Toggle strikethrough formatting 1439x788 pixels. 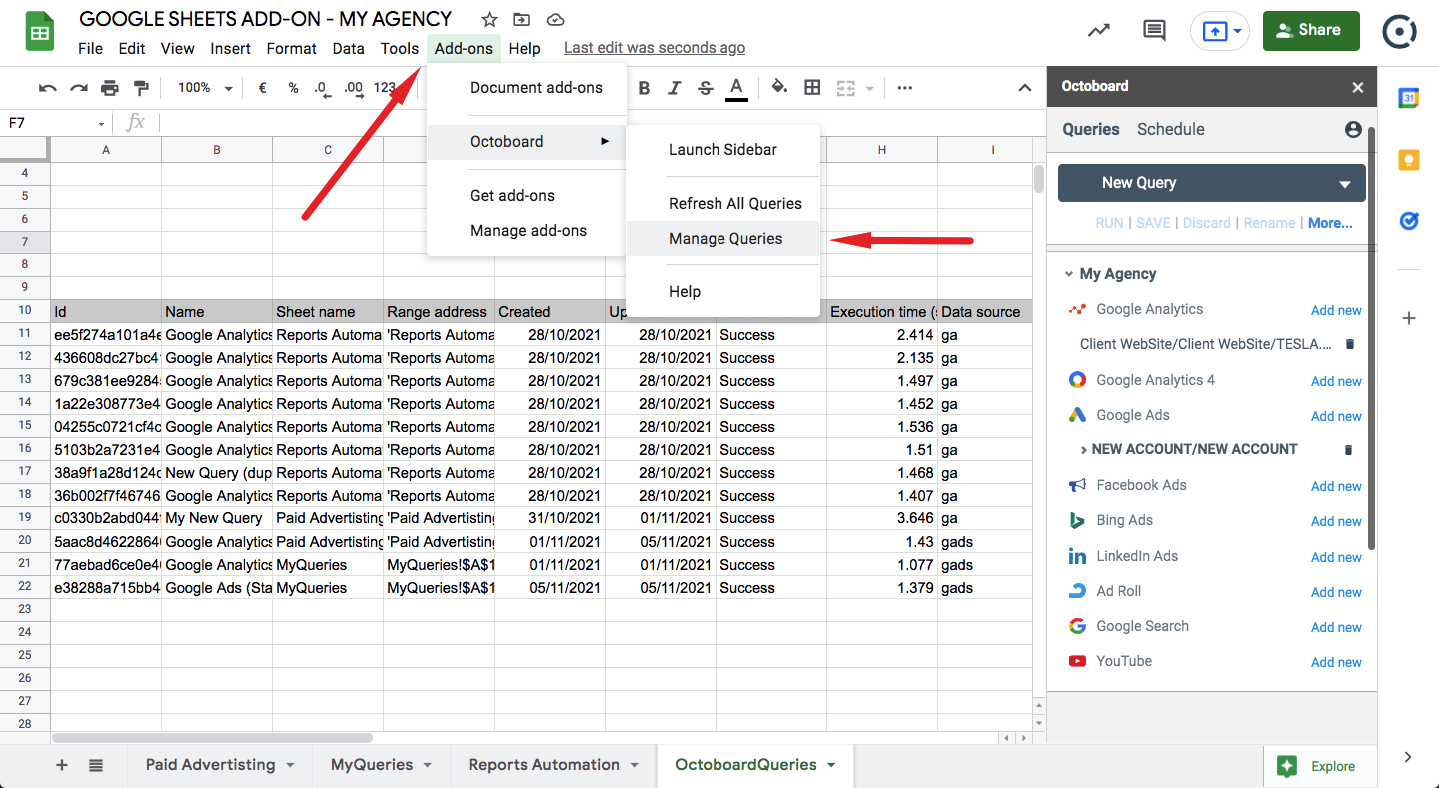[706, 88]
